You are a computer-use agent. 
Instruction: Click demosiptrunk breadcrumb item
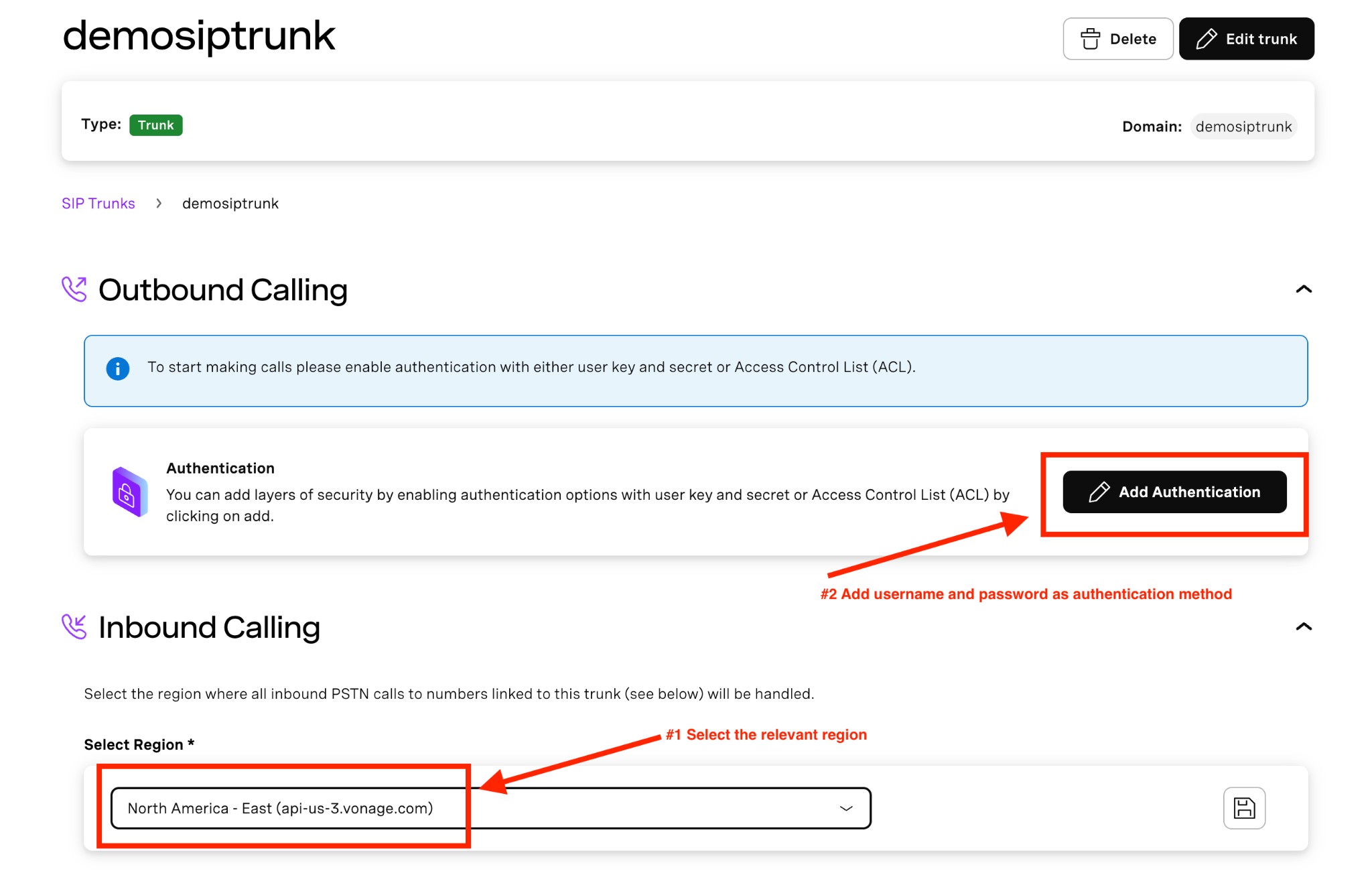click(x=230, y=204)
